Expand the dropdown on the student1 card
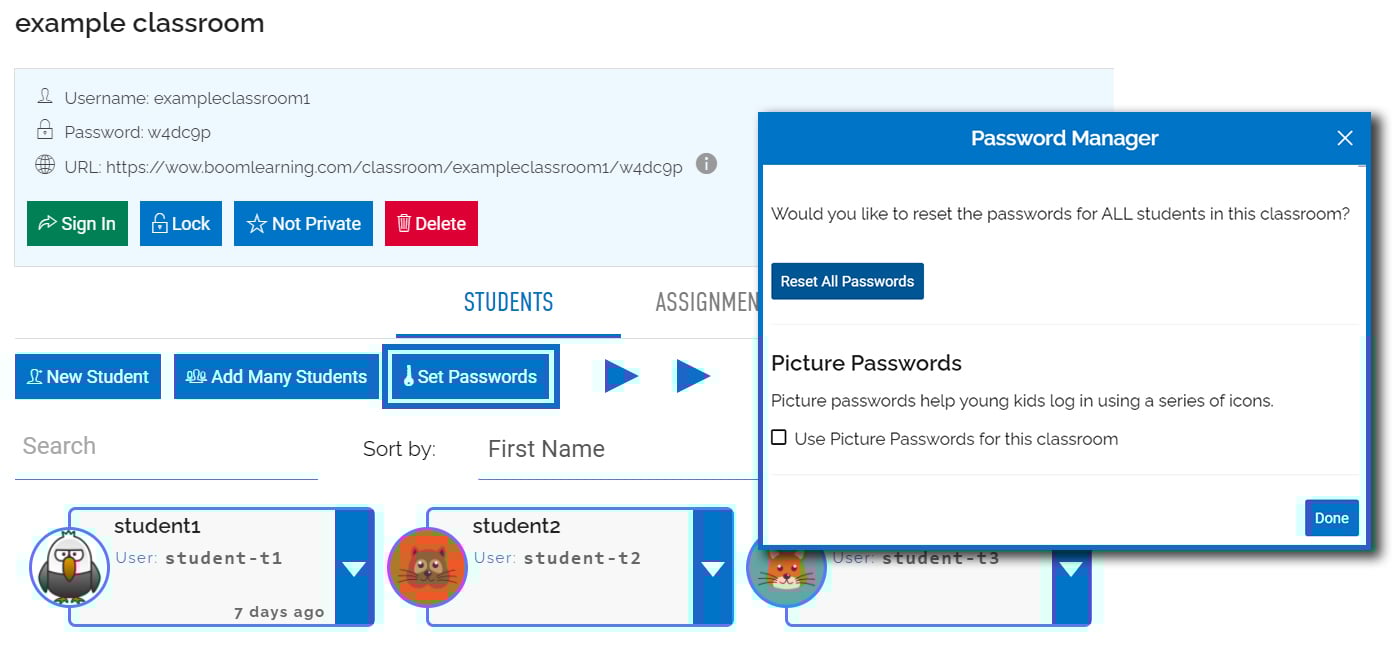Viewport: 1400px width, 662px height. (x=354, y=567)
